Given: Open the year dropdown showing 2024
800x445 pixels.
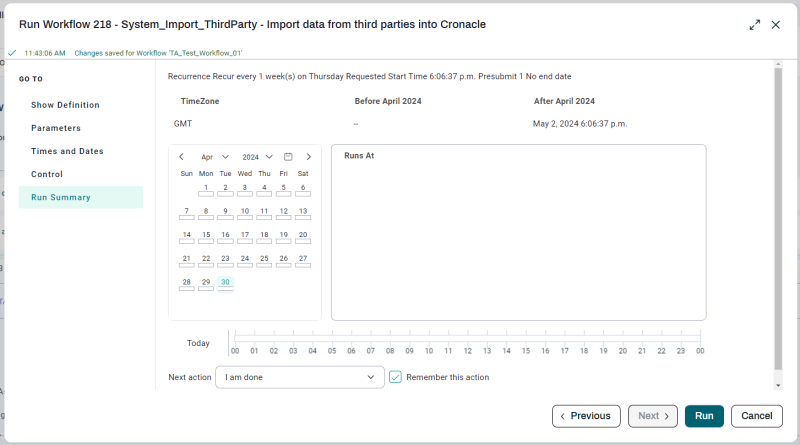Looking at the screenshot, I should click(258, 157).
